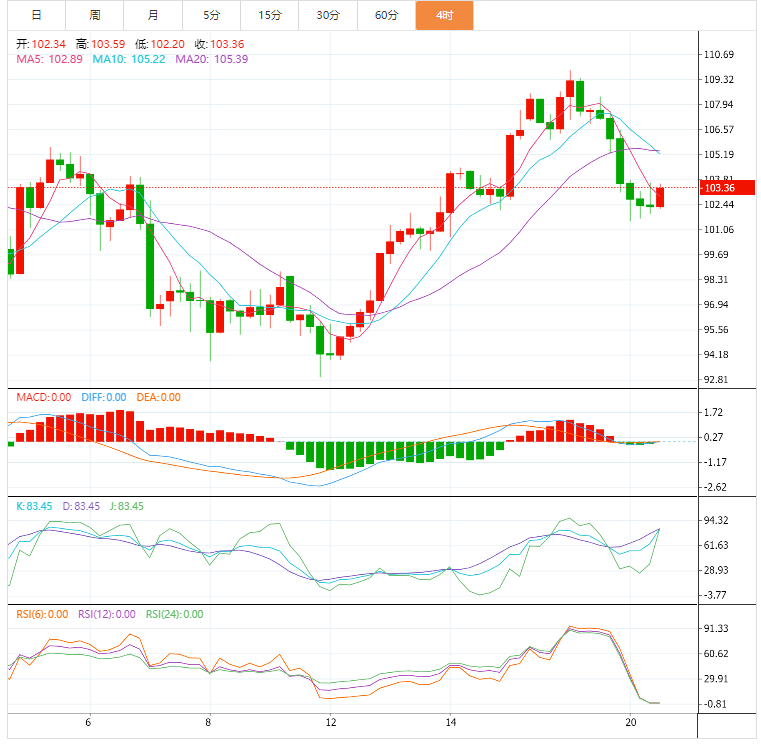761x748 pixels.
Task: Open the 月 (monthly) chart tab
Action: [x=152, y=15]
